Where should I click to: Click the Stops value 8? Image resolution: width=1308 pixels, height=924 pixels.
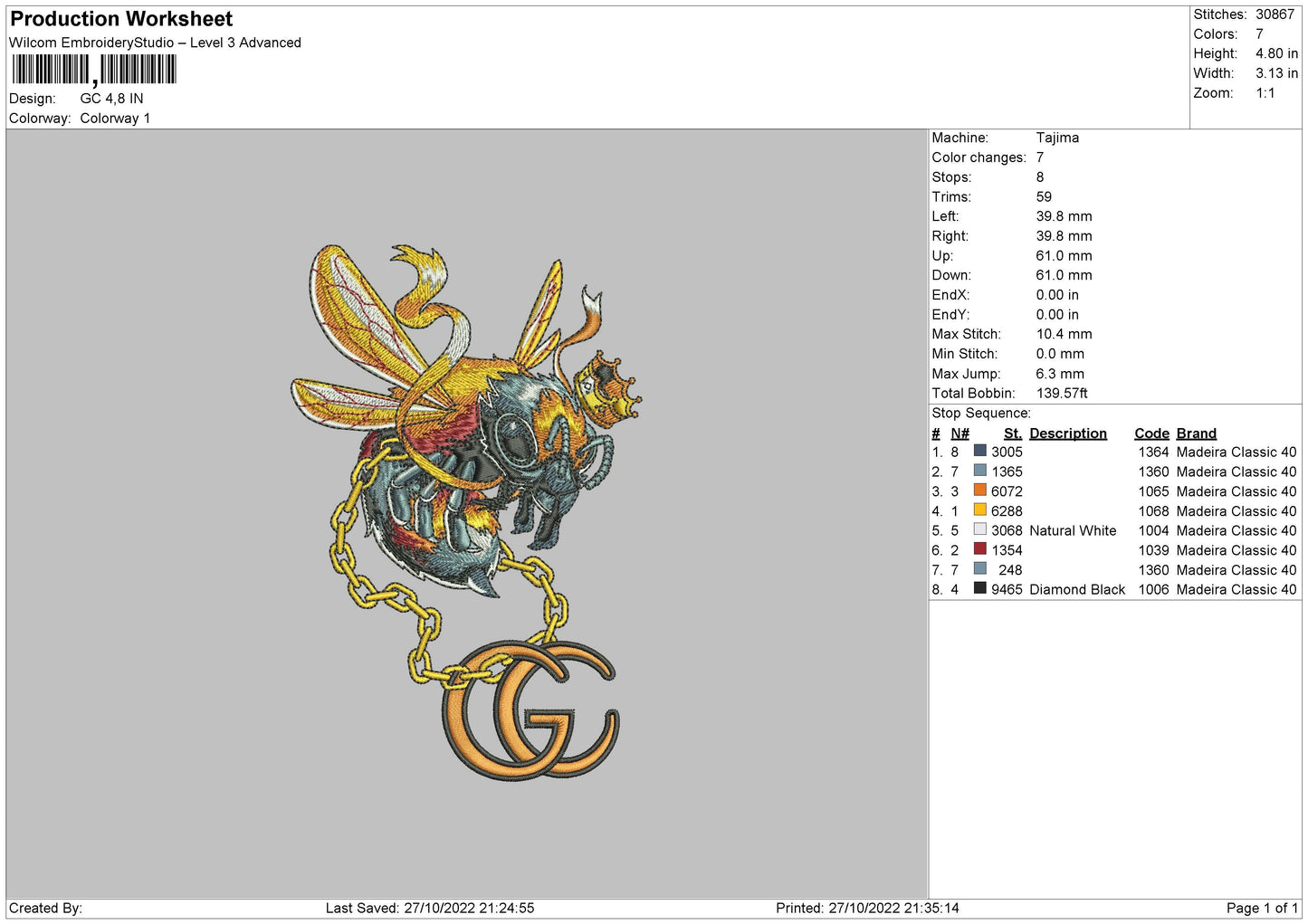tap(1040, 177)
